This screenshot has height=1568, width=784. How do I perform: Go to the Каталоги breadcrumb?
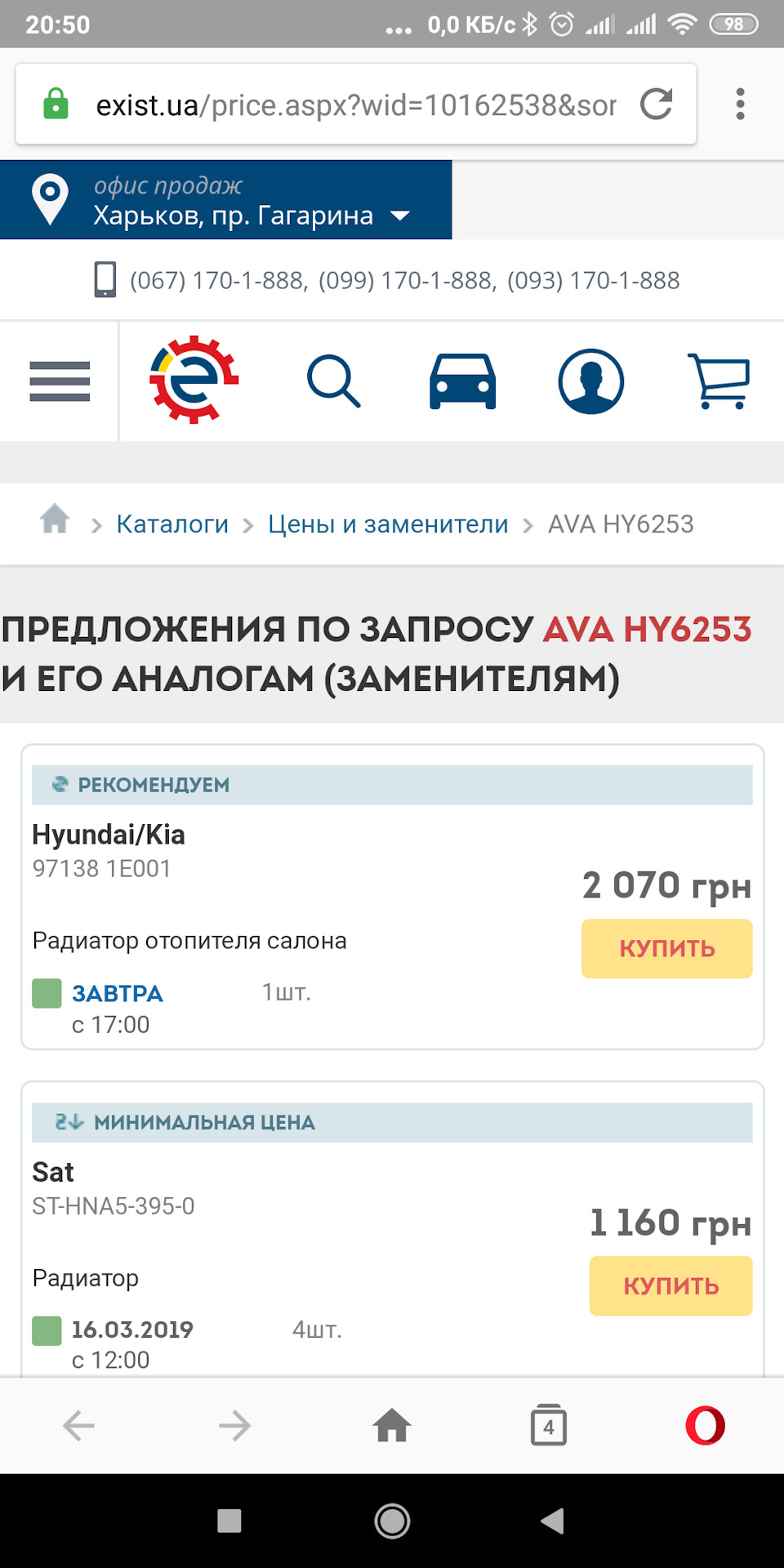[172, 524]
